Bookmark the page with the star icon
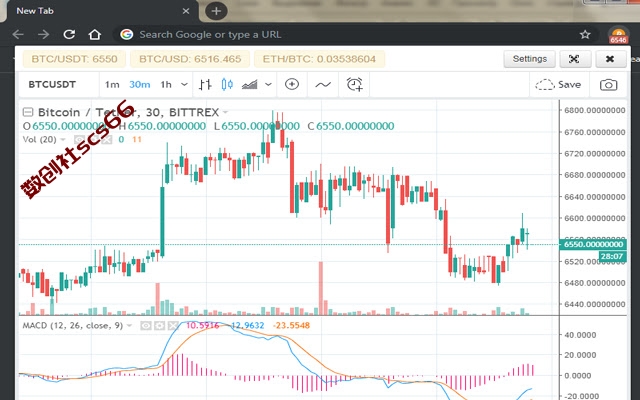 pos(585,35)
